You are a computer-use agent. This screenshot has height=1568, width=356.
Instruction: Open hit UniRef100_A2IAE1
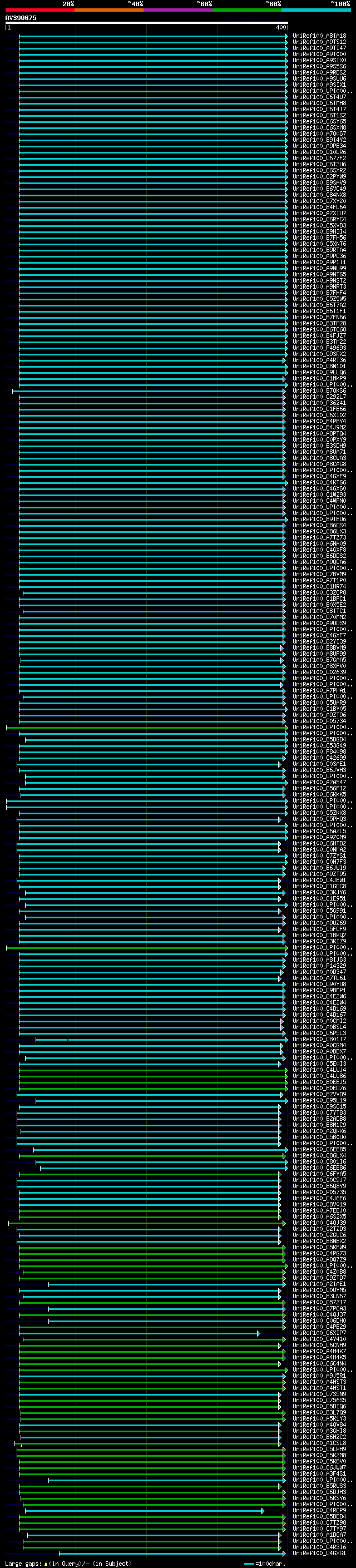pyautogui.click(x=319, y=1284)
